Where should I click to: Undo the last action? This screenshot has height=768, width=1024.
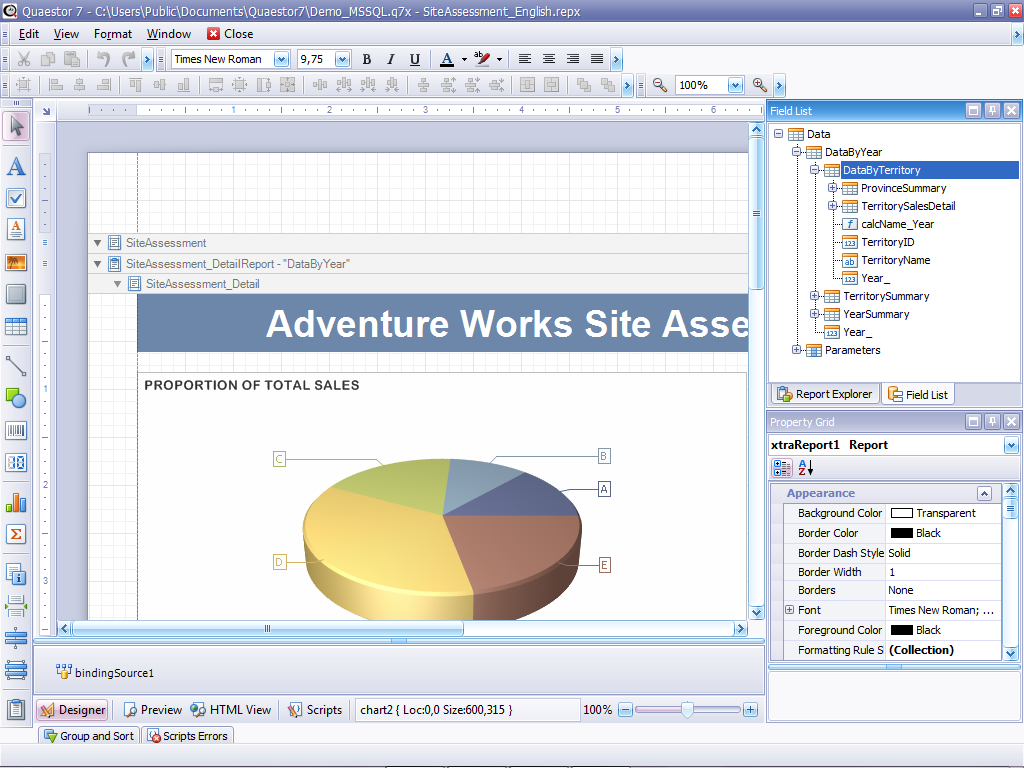(103, 59)
